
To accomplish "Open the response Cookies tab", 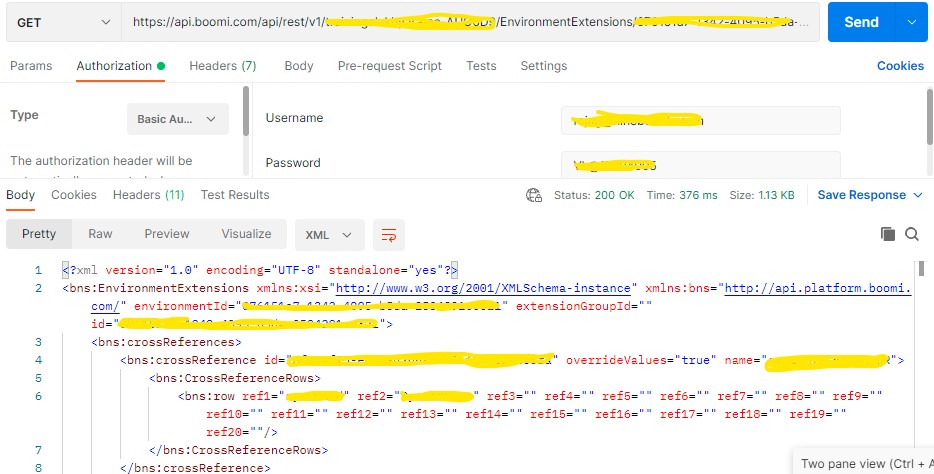I will tap(74, 195).
